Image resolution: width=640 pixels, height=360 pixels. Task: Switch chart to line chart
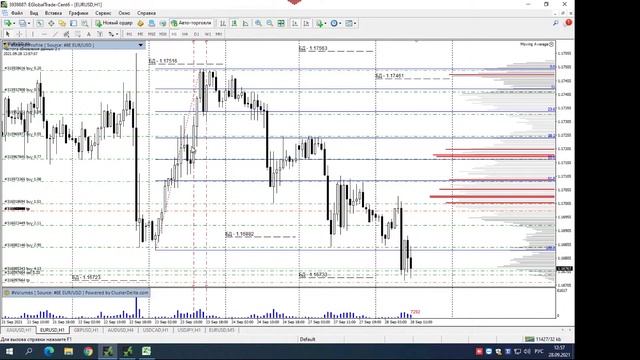pos(245,23)
